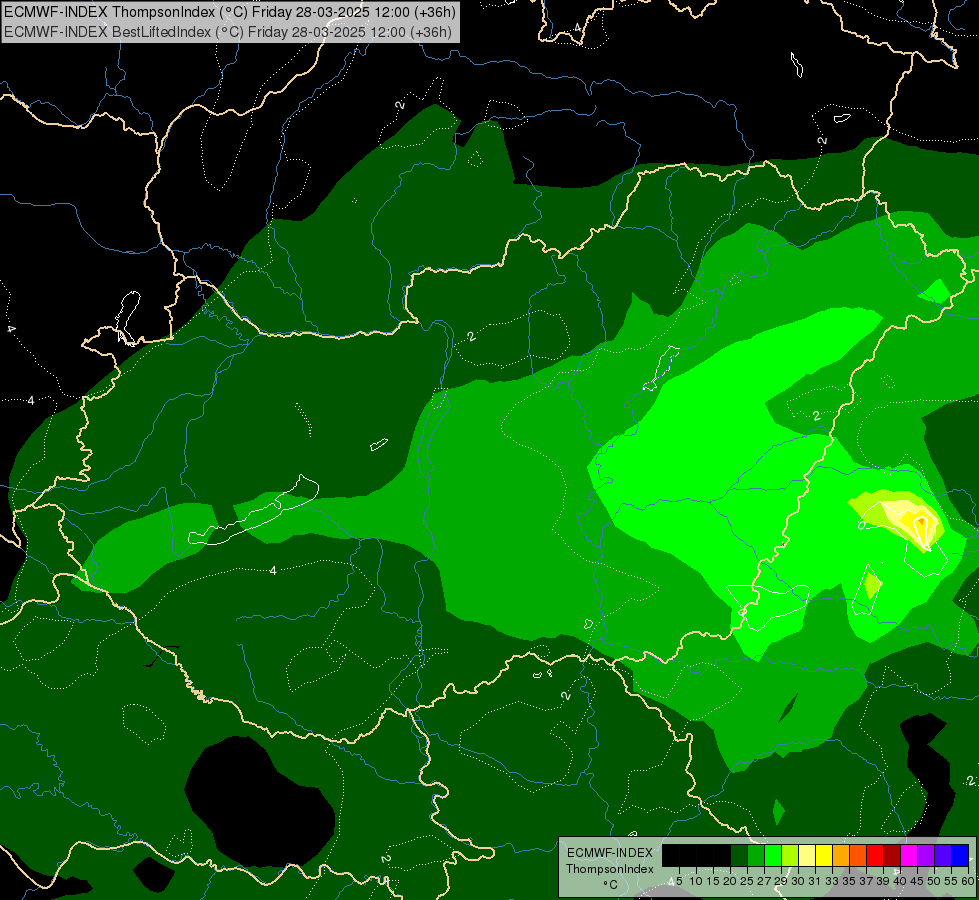Click the legend label ThompsonIndex

[x=610, y=869]
